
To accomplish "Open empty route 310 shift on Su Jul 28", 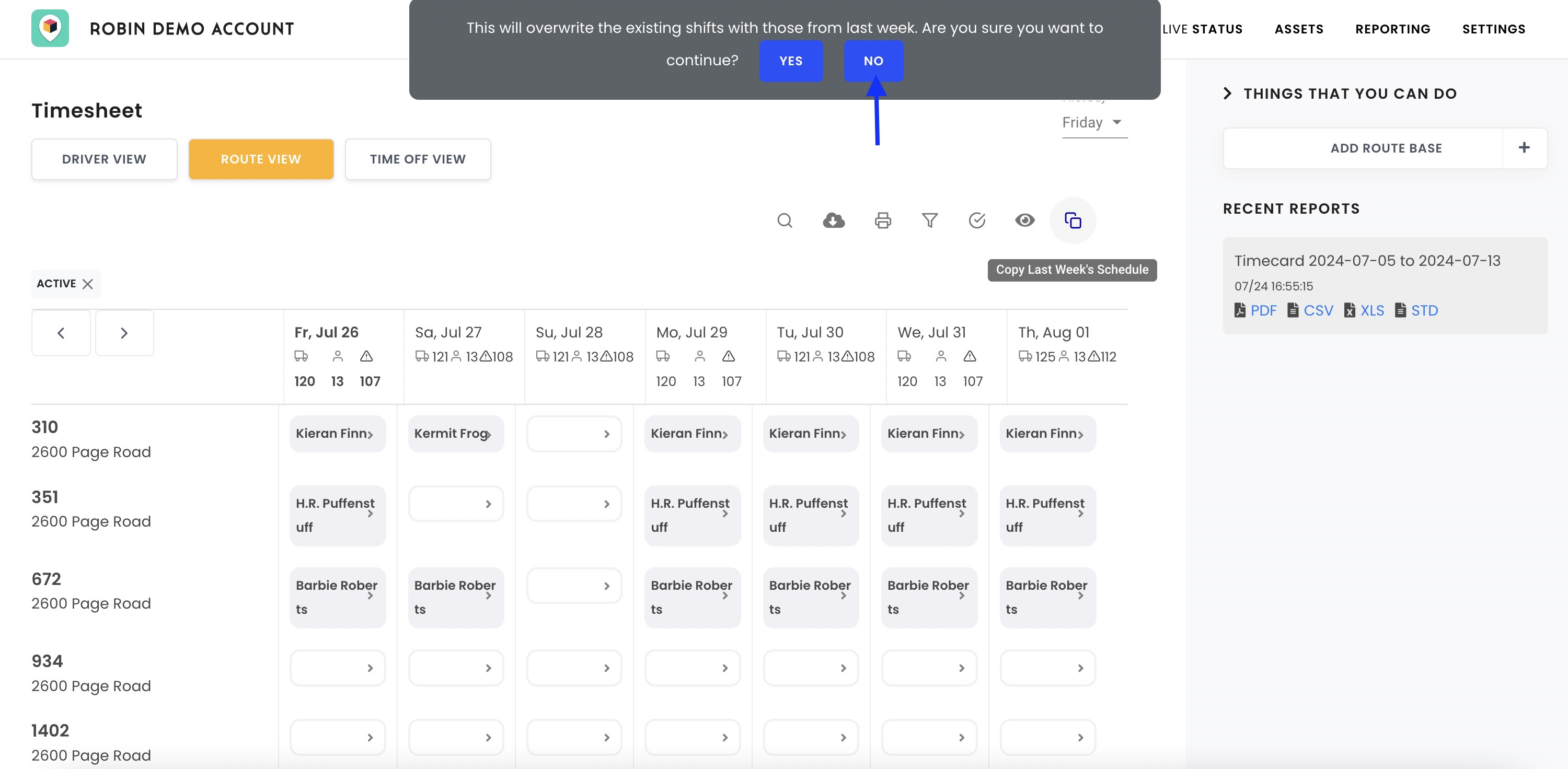I will pyautogui.click(x=574, y=434).
